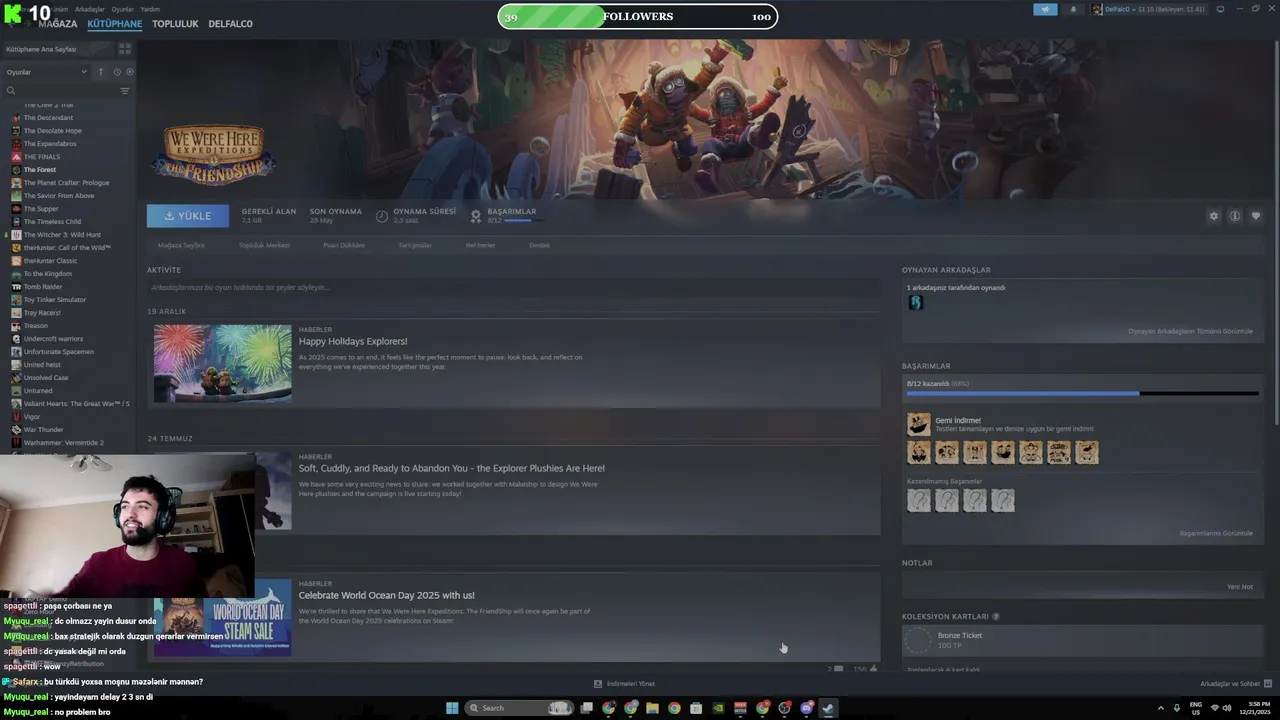Open Gemi İndirme achievement icon
Viewport: 1280px width, 720px height.
(x=918, y=424)
